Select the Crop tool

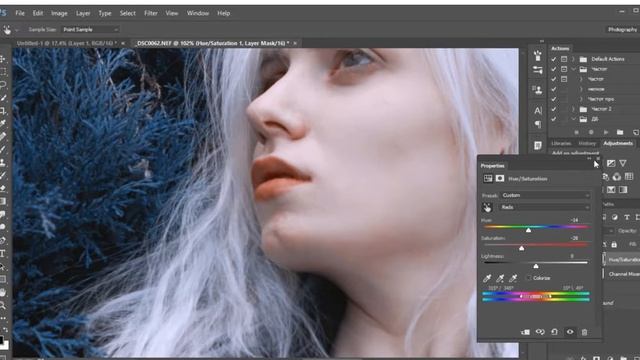(x=2, y=111)
